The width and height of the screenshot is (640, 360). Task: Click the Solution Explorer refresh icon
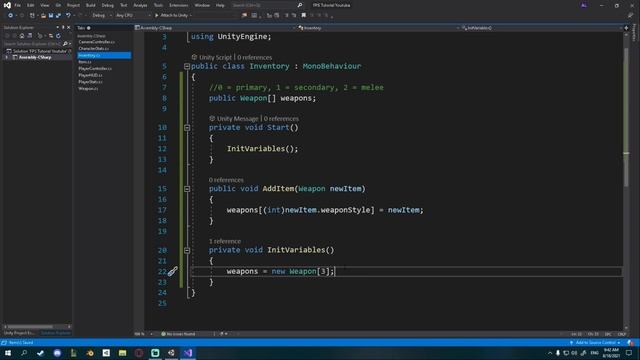[x=58, y=36]
